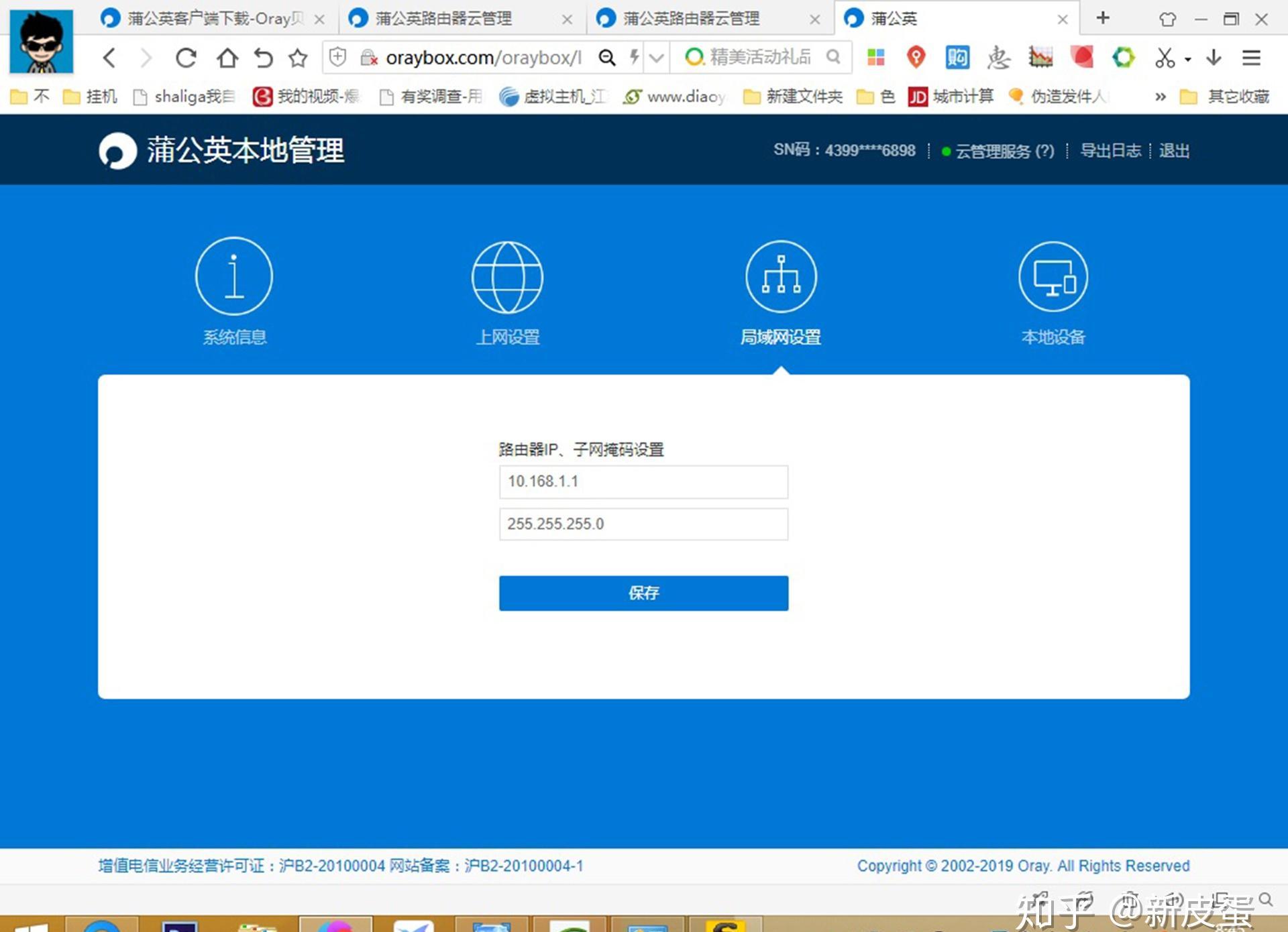
Task: Click the lightning speed mode icon
Action: click(x=634, y=58)
